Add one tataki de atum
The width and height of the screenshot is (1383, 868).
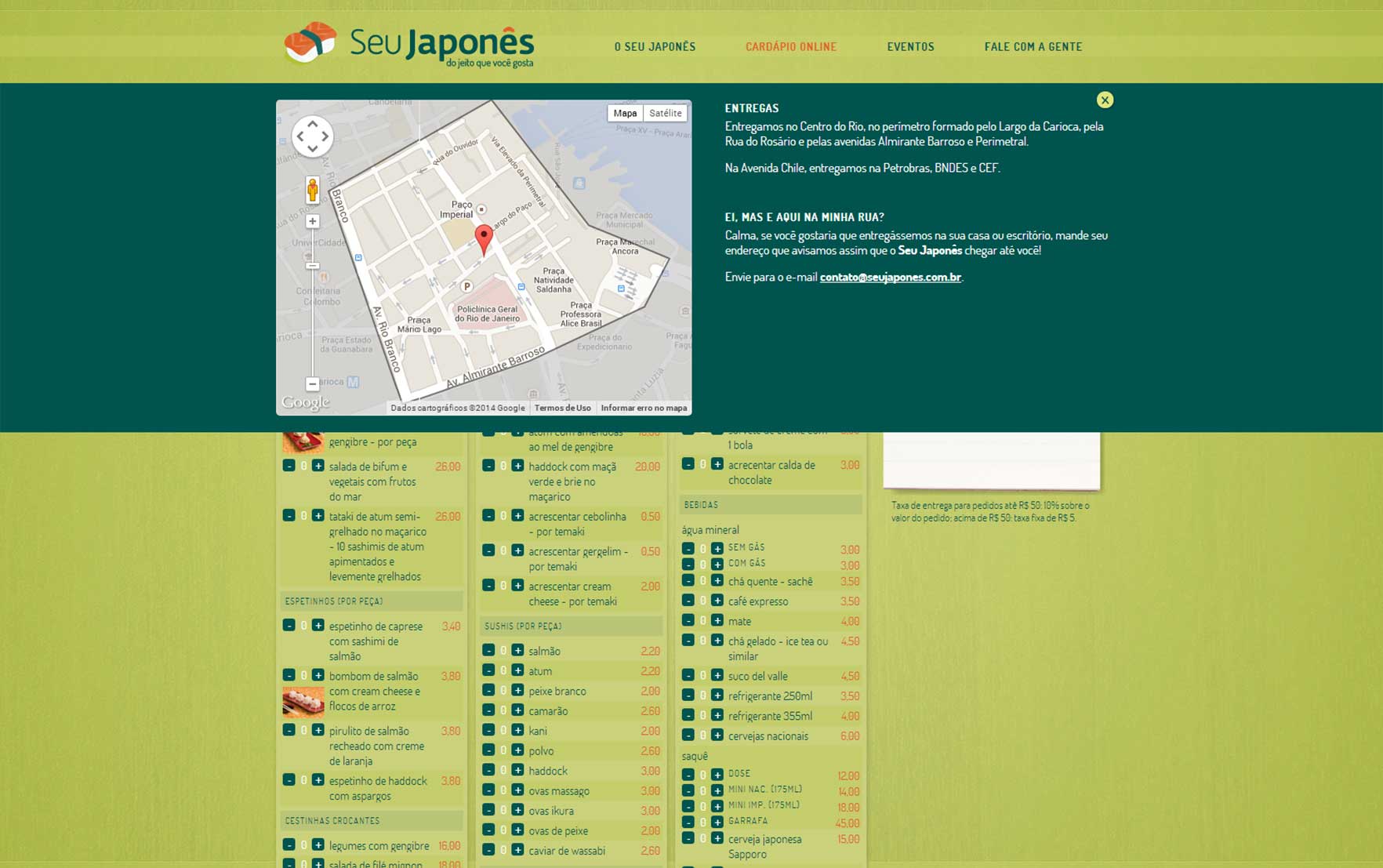coord(318,516)
